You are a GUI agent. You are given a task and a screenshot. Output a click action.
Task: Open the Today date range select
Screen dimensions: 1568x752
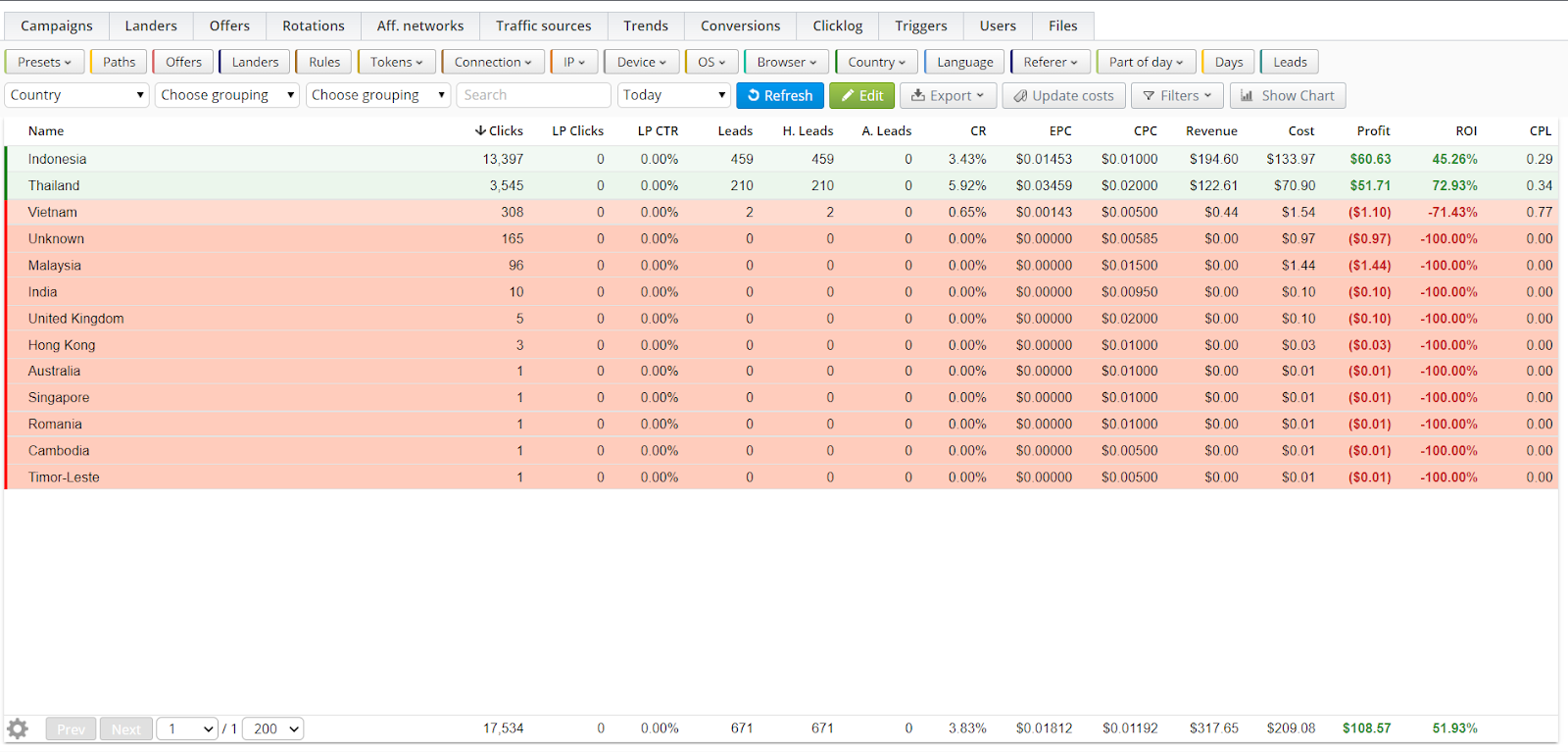tap(674, 95)
